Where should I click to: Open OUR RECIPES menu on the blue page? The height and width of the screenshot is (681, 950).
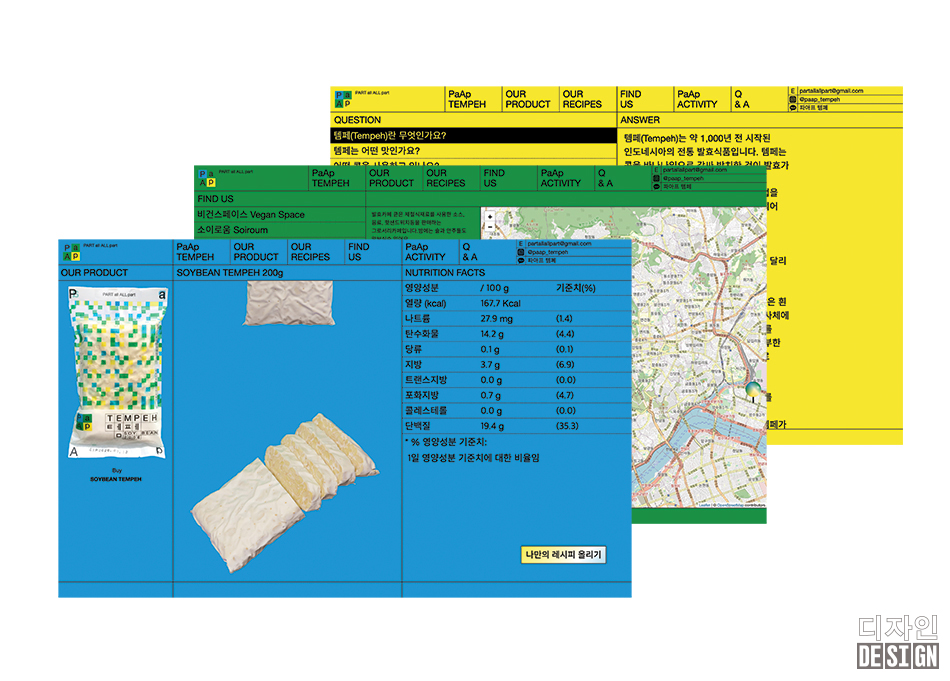(310, 252)
